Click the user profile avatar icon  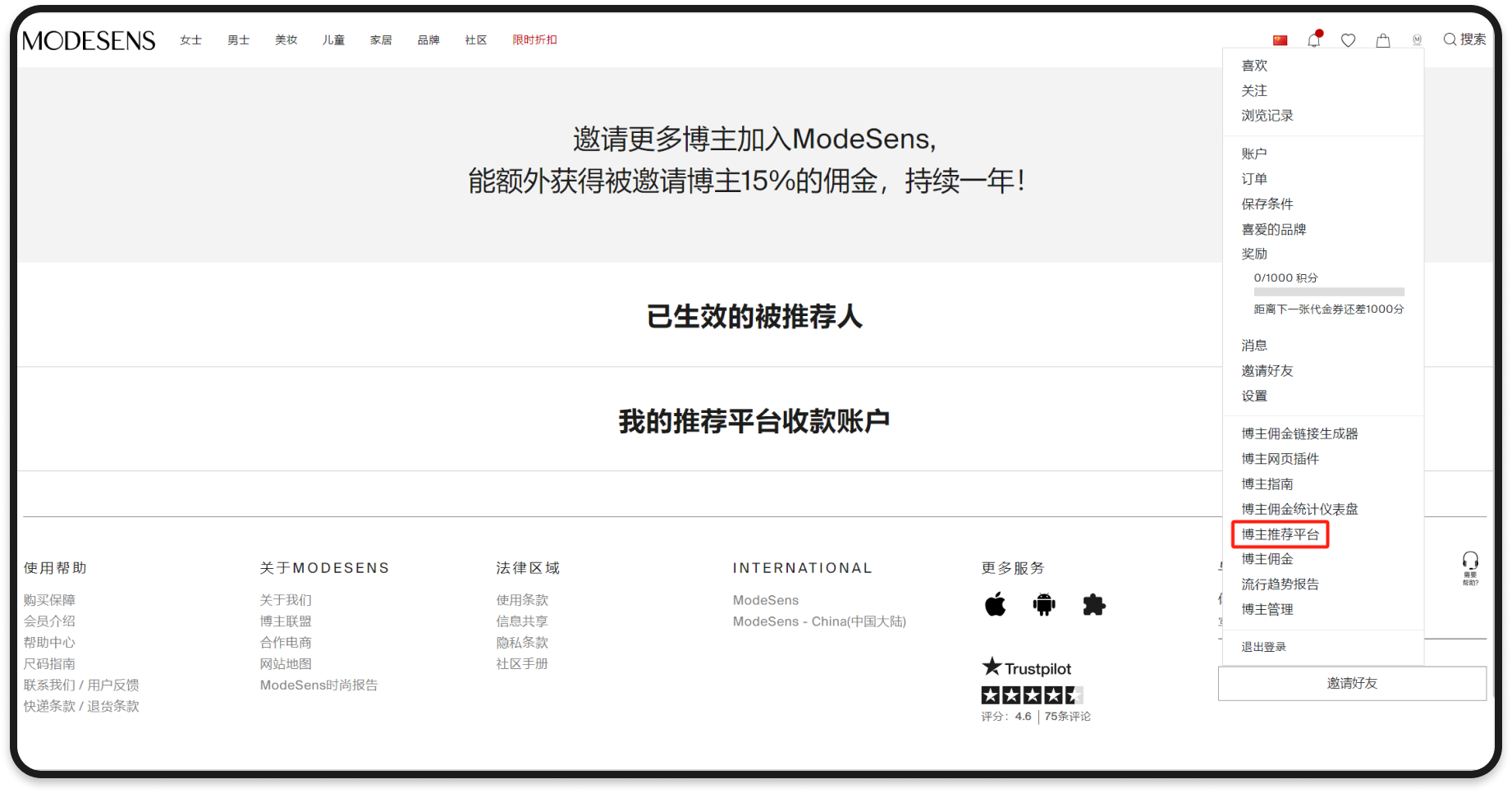click(x=1417, y=39)
